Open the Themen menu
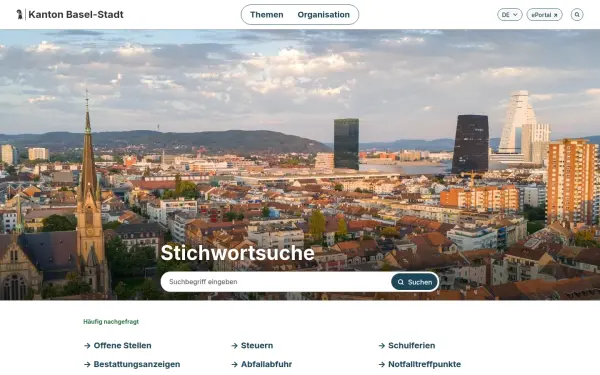The height and width of the screenshot is (375, 600). [x=267, y=15]
